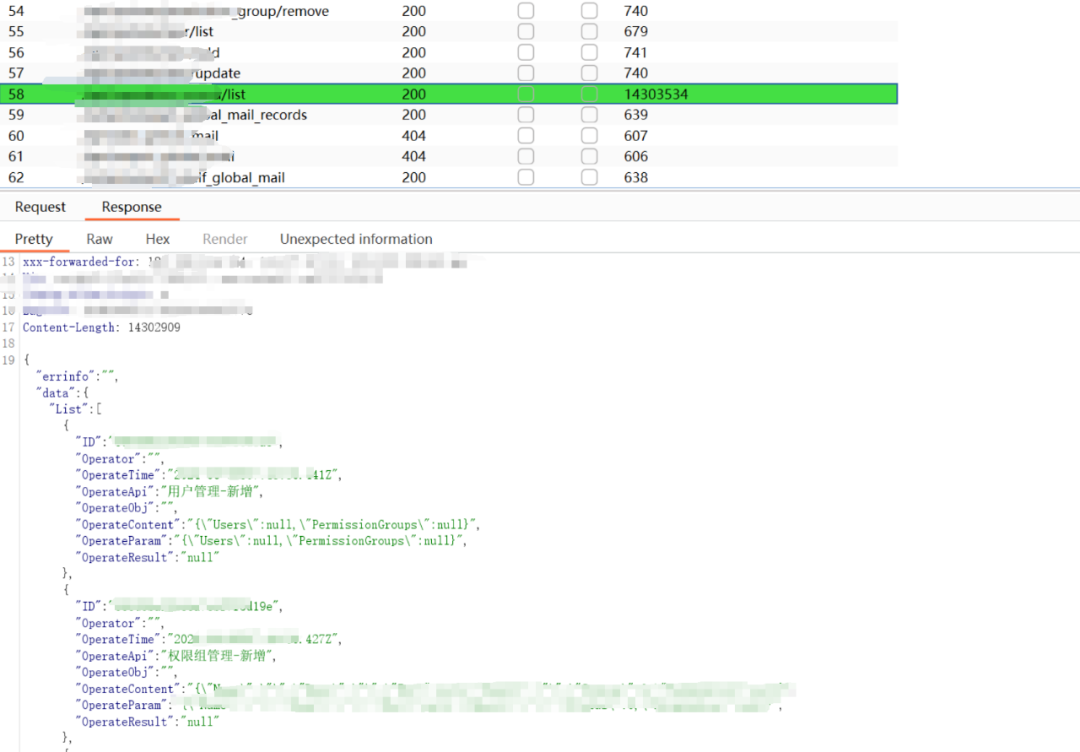Tick the first checkbox in row 62
Viewport: 1080px width, 752px height.
(526, 178)
